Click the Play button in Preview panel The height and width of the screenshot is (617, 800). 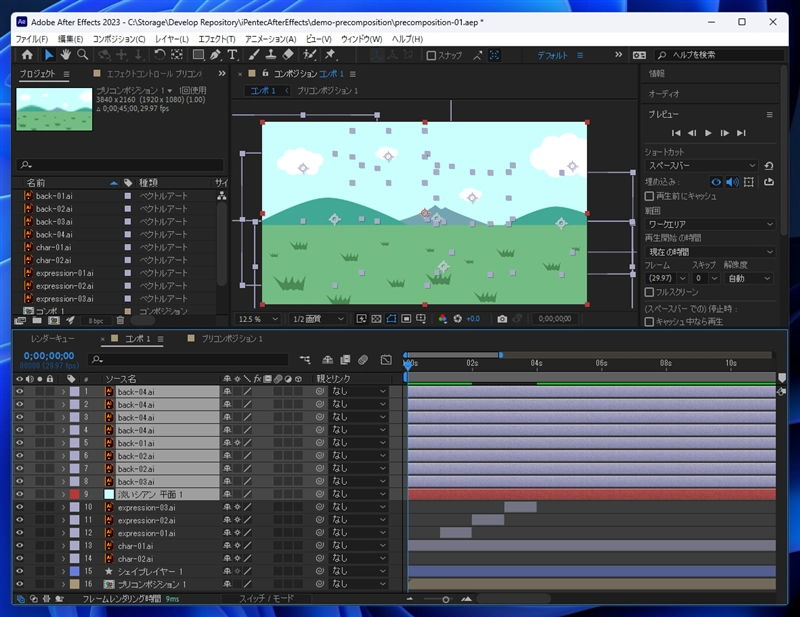click(708, 133)
